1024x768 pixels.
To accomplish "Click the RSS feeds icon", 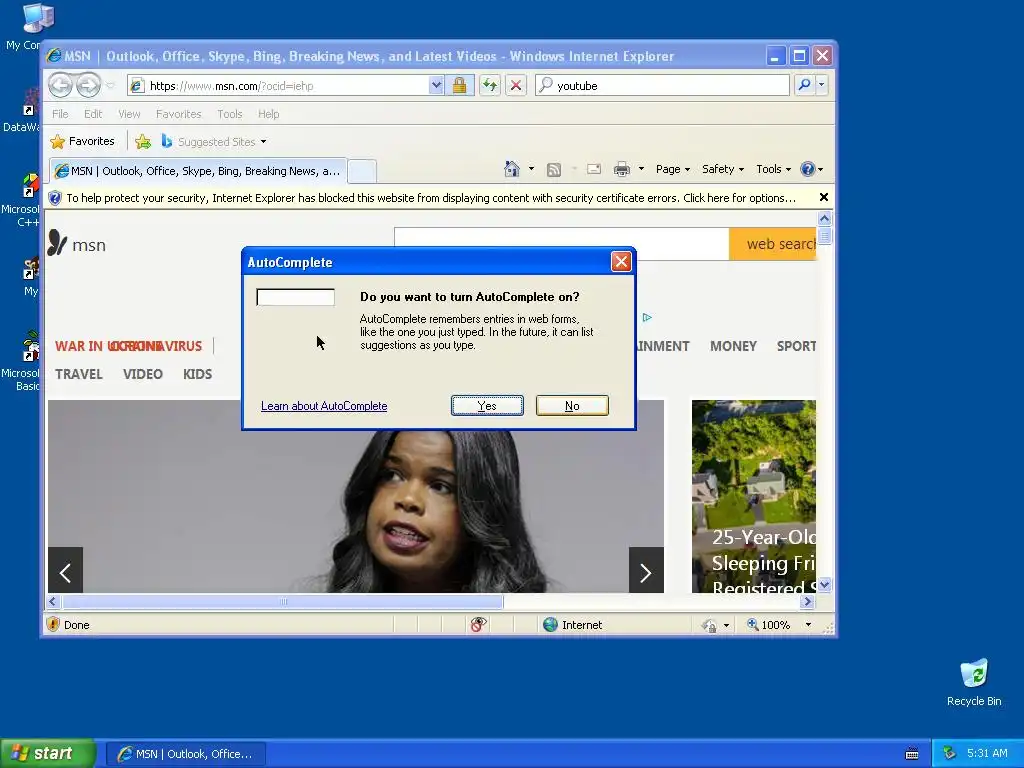I will click(554, 170).
